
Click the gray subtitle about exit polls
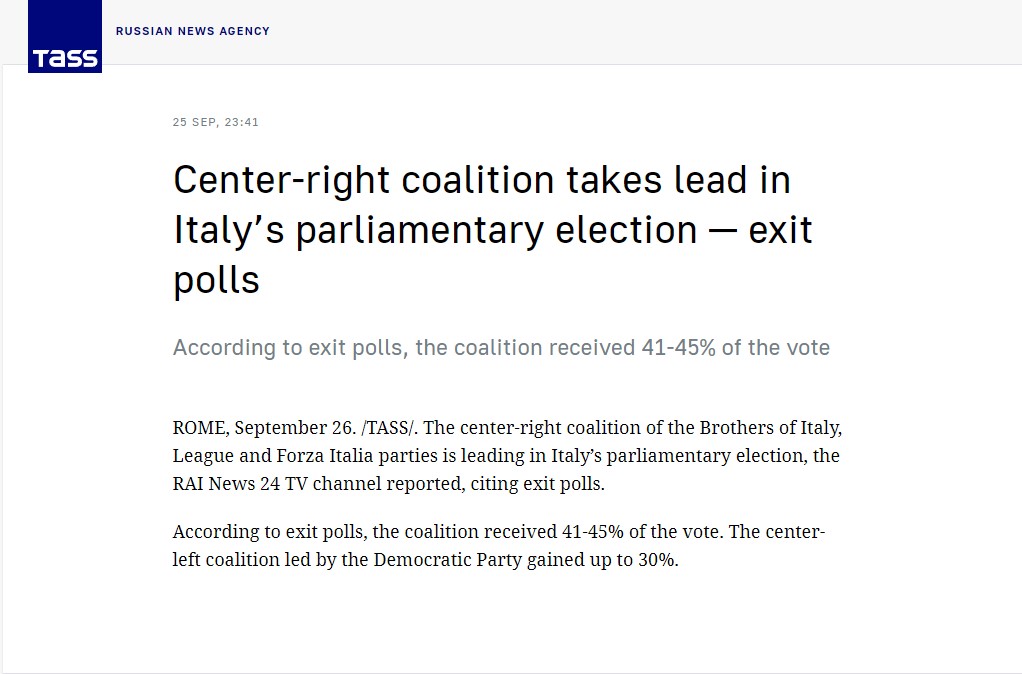click(x=501, y=348)
